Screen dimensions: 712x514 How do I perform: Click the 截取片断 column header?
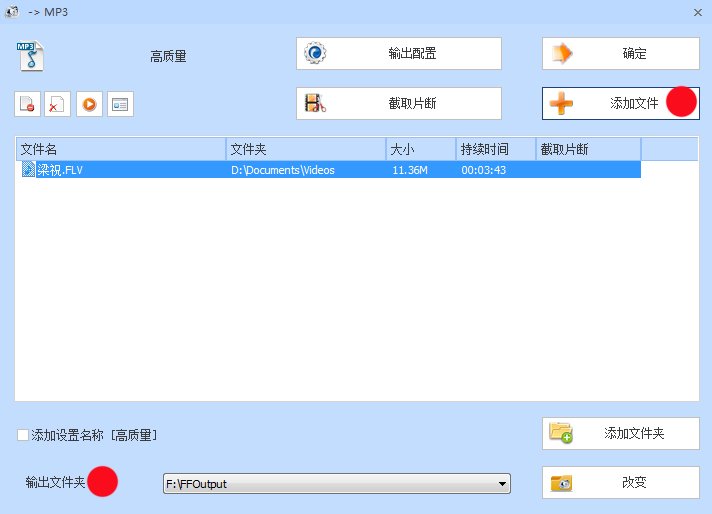coord(588,149)
